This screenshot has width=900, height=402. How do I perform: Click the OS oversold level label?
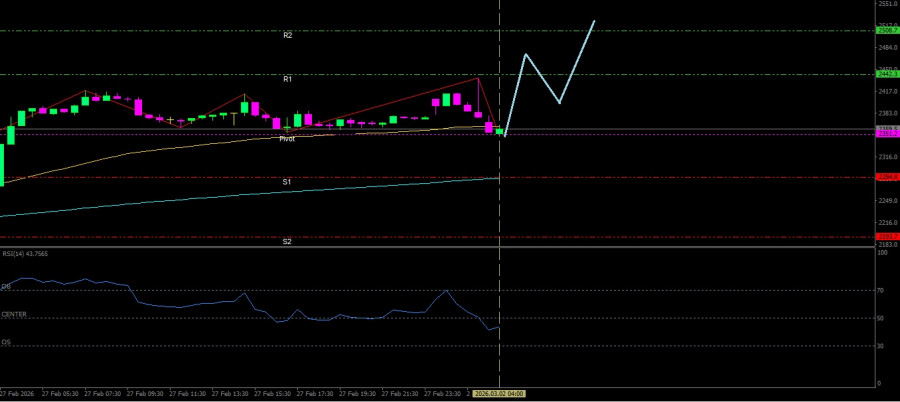(6, 341)
